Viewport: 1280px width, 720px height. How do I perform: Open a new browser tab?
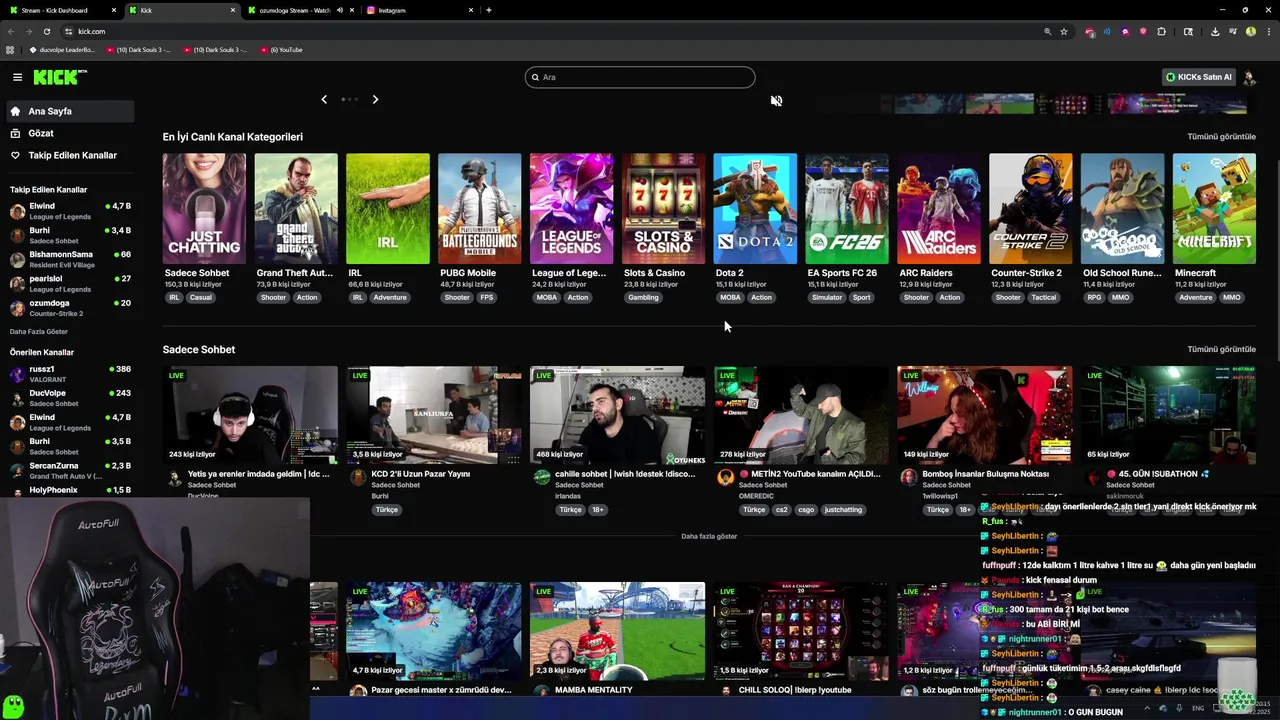(x=489, y=10)
